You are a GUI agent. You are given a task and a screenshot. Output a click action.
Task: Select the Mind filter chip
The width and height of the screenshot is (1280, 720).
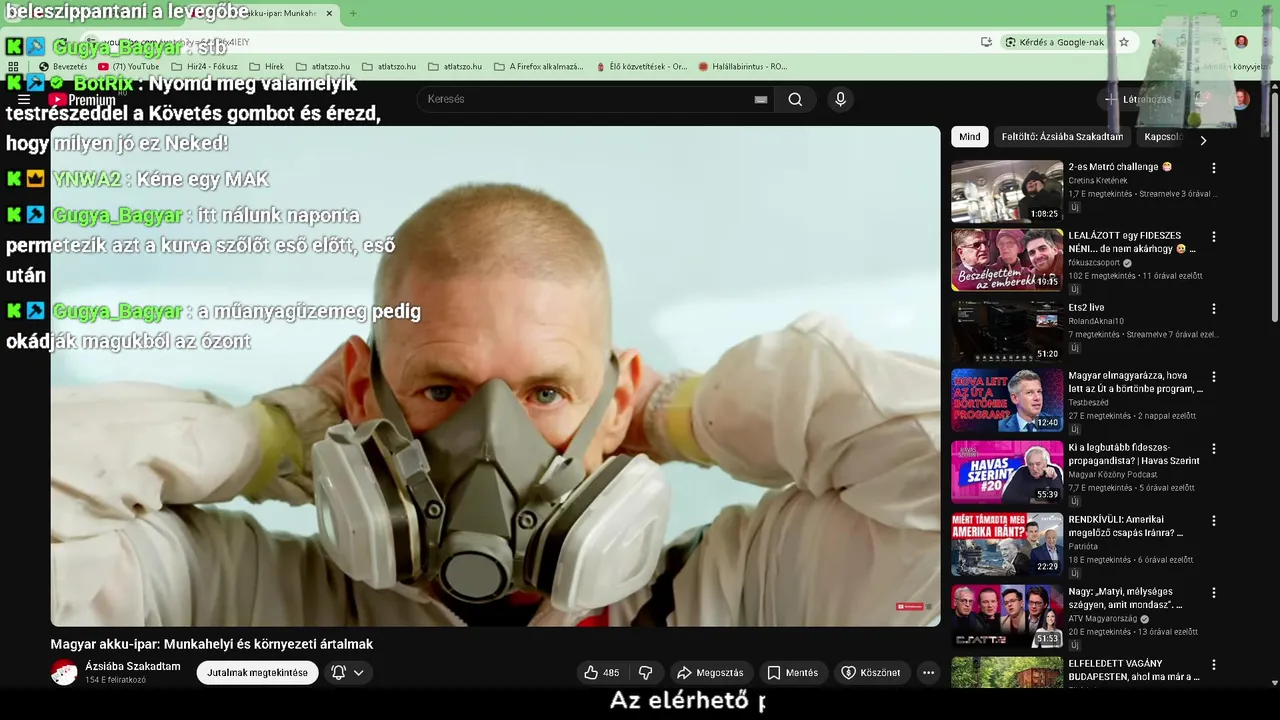point(970,137)
